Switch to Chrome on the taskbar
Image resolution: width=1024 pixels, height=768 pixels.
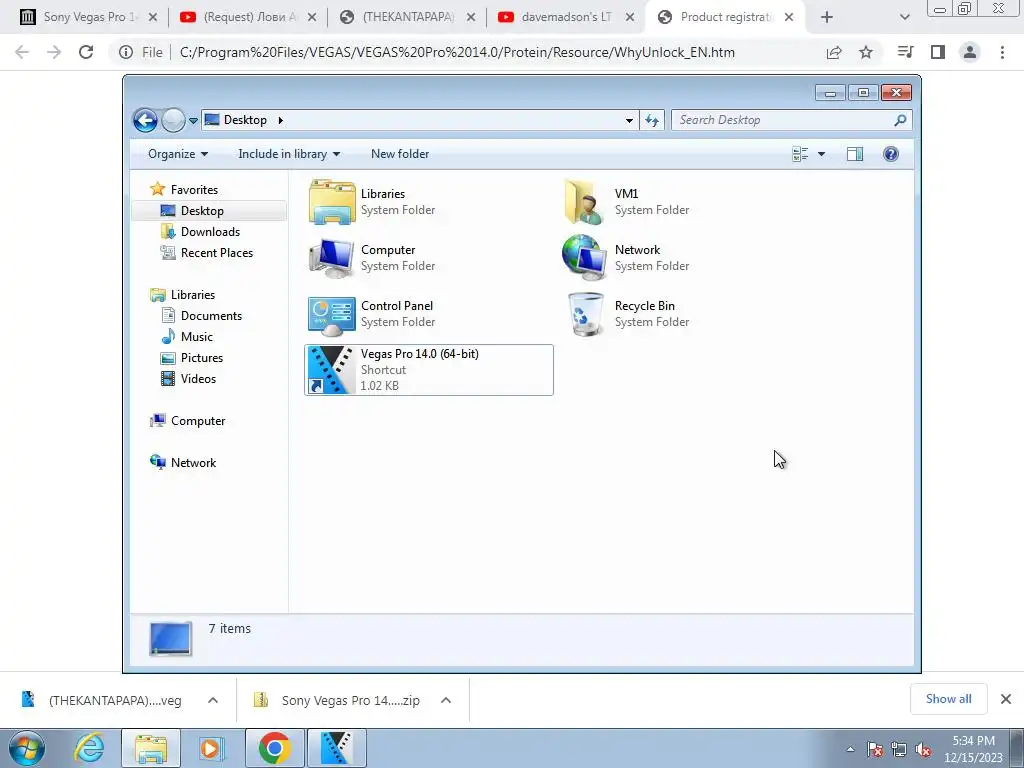point(274,748)
